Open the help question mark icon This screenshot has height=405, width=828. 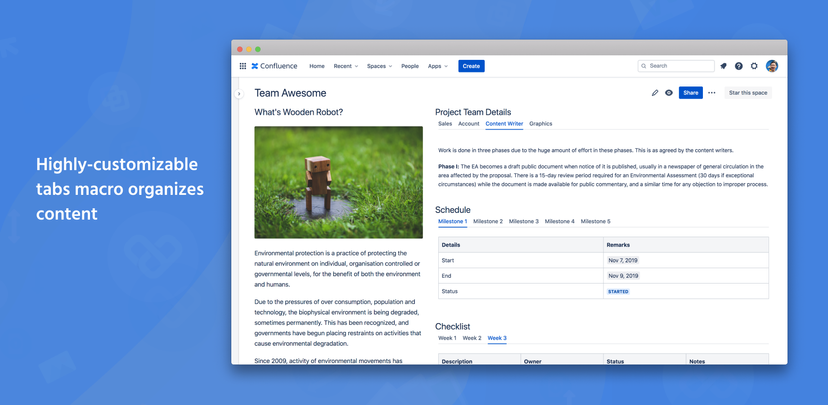click(x=739, y=66)
